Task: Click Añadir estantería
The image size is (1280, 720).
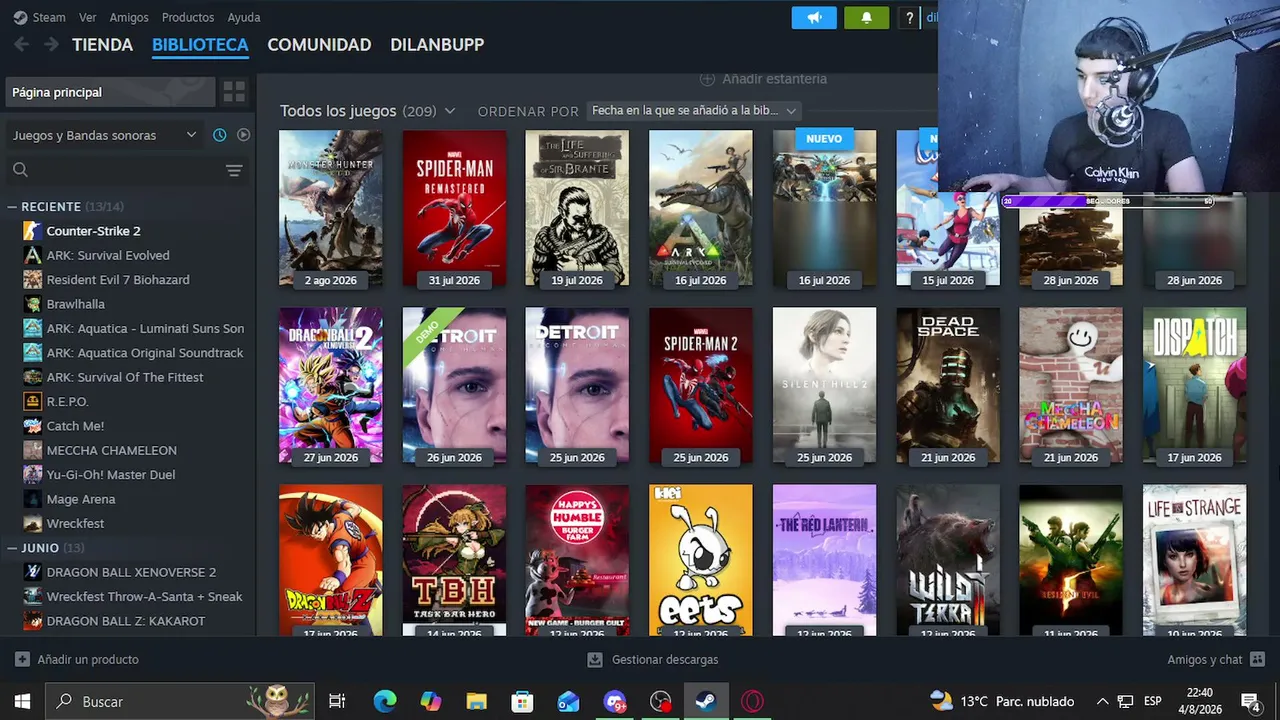Action: pyautogui.click(x=763, y=79)
